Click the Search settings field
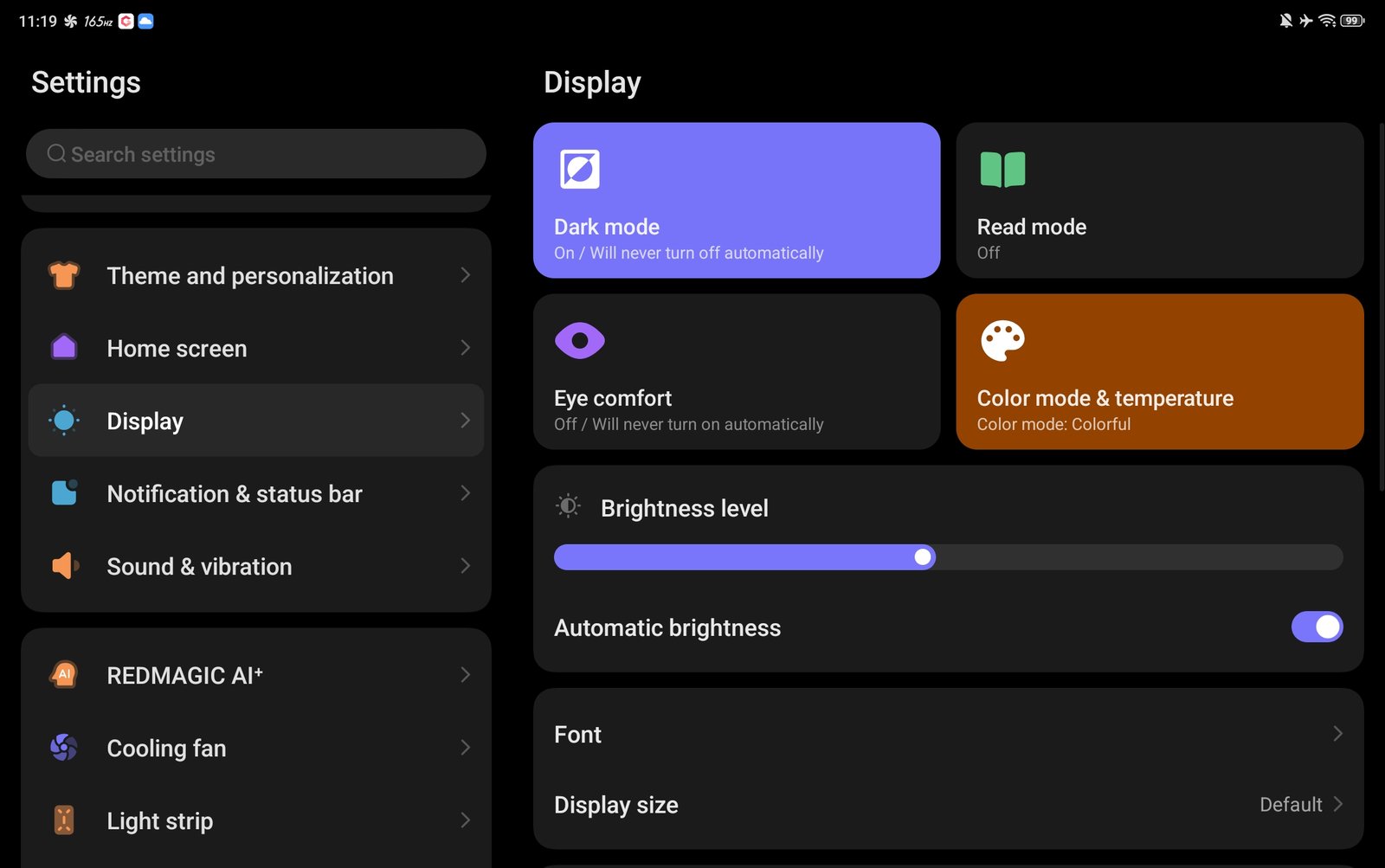The height and width of the screenshot is (868, 1385). (x=255, y=154)
